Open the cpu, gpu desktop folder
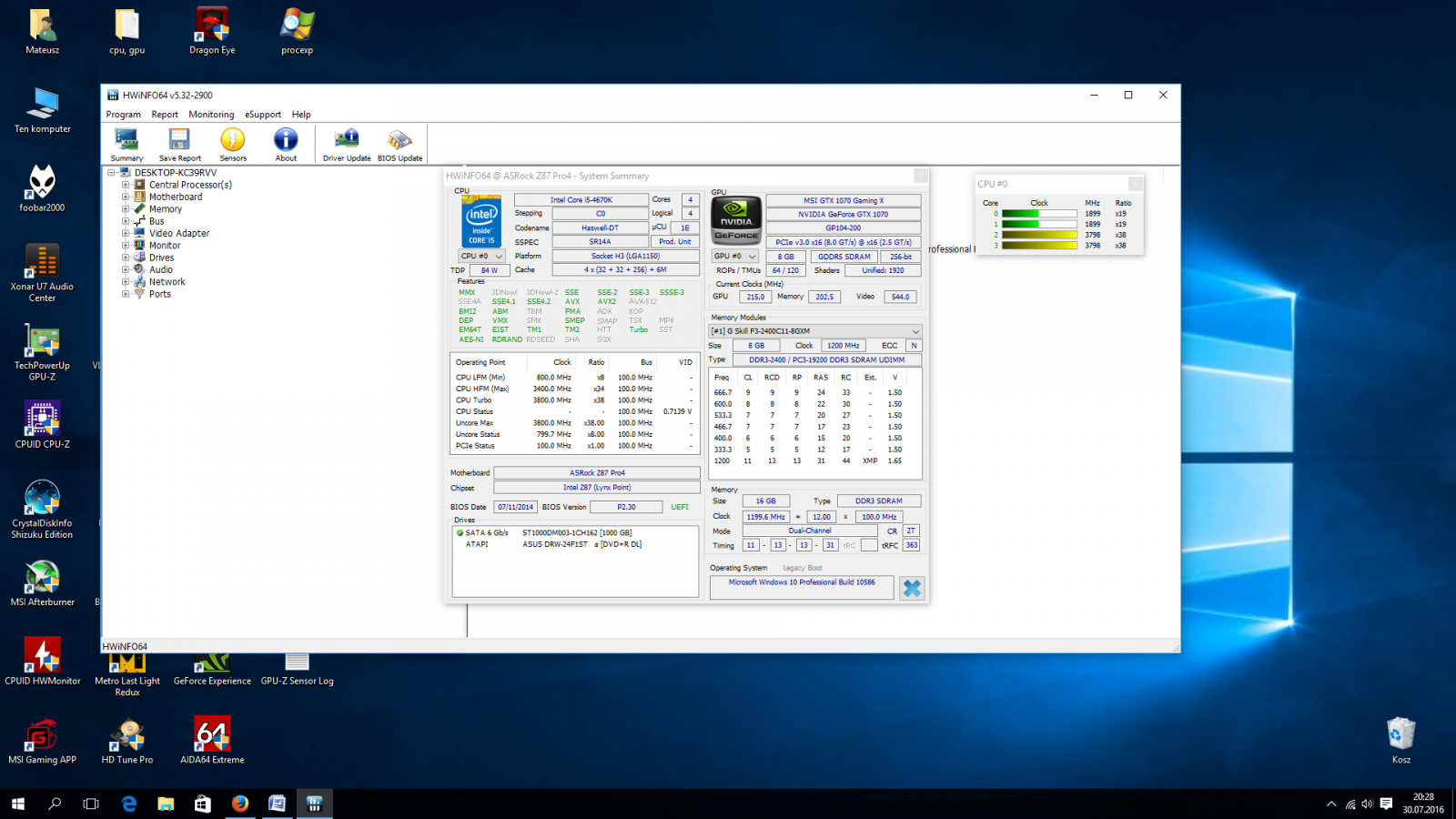Viewport: 1456px width, 819px height. (127, 32)
